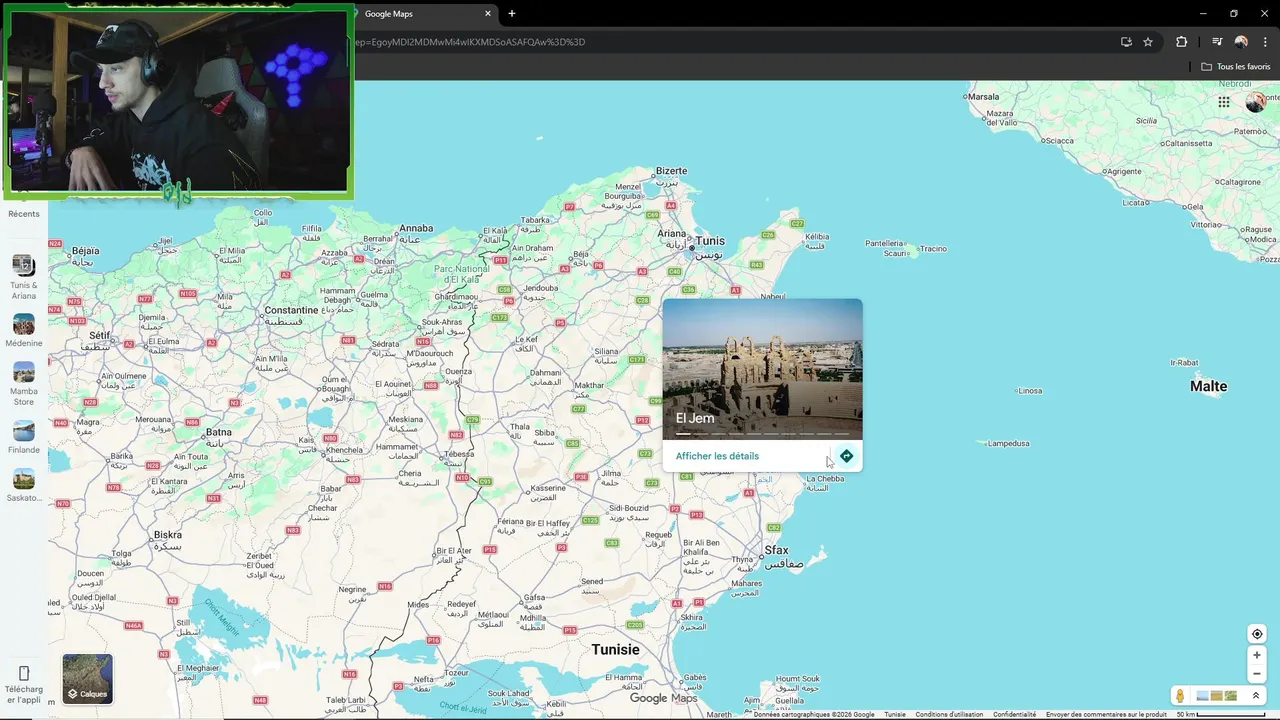The width and height of the screenshot is (1280, 720).
Task: Show my location on the map
Action: tap(1257, 634)
